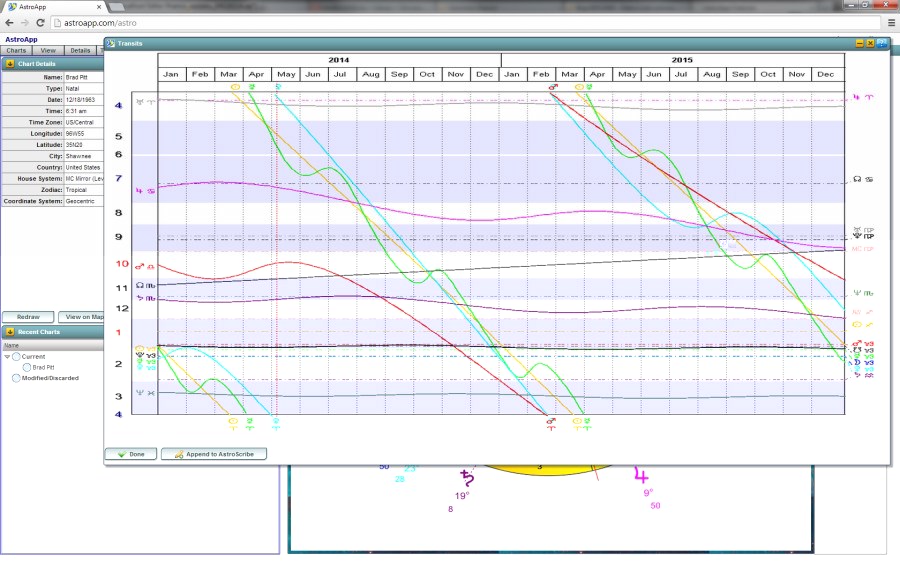Select the Modified/Discarded radio circle
This screenshot has width=900, height=563.
click(x=16, y=378)
